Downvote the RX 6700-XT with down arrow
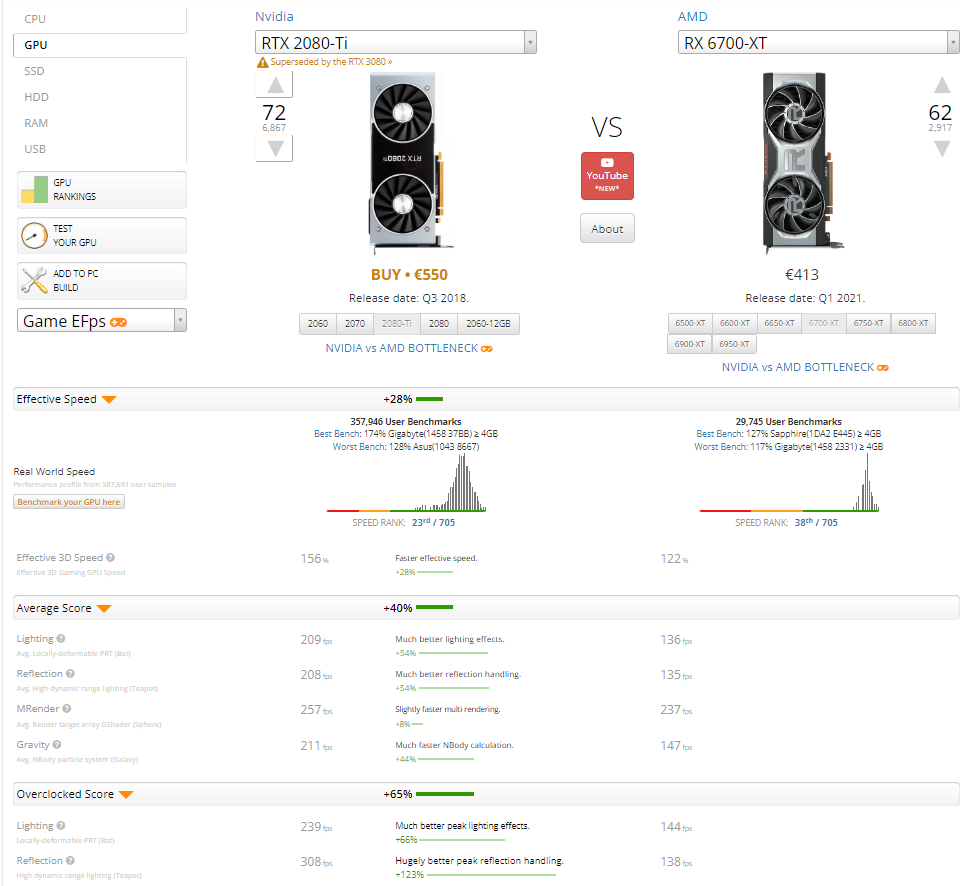Image resolution: width=960 pixels, height=886 pixels. (x=942, y=148)
